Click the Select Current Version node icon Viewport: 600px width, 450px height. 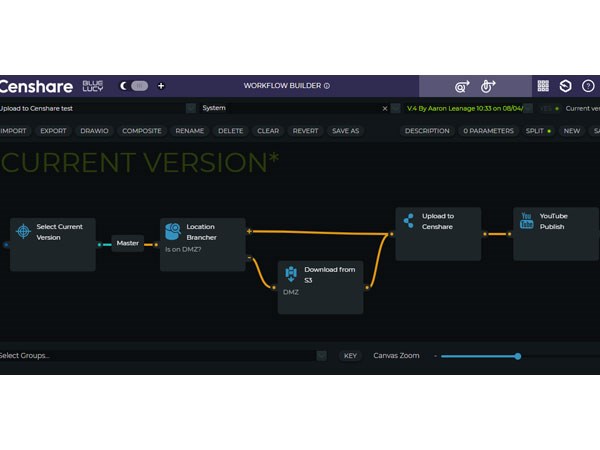(x=24, y=232)
